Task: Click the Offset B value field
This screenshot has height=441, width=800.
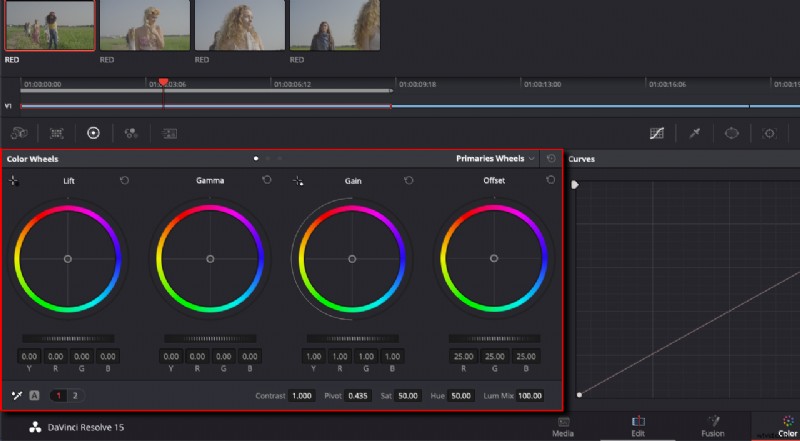Action: pyautogui.click(x=526, y=356)
